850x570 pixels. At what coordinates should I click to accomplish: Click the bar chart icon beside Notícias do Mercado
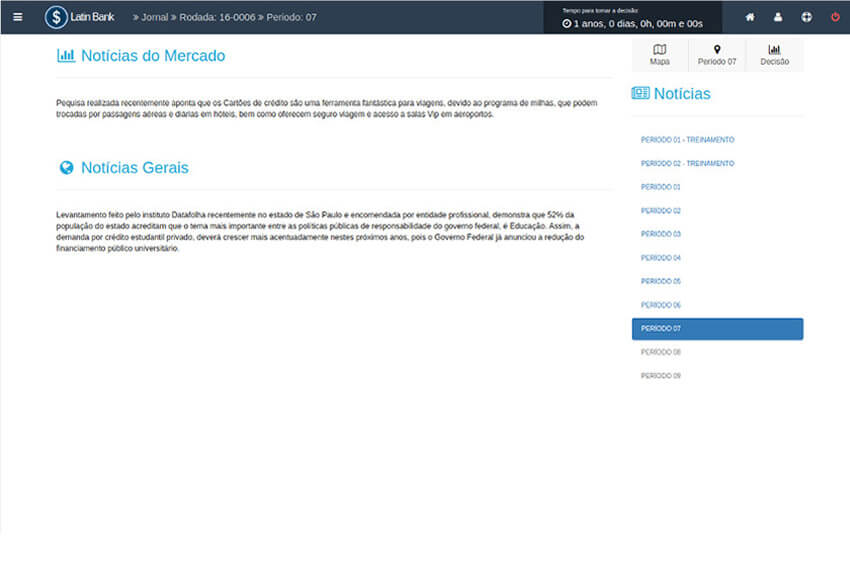tap(66, 55)
